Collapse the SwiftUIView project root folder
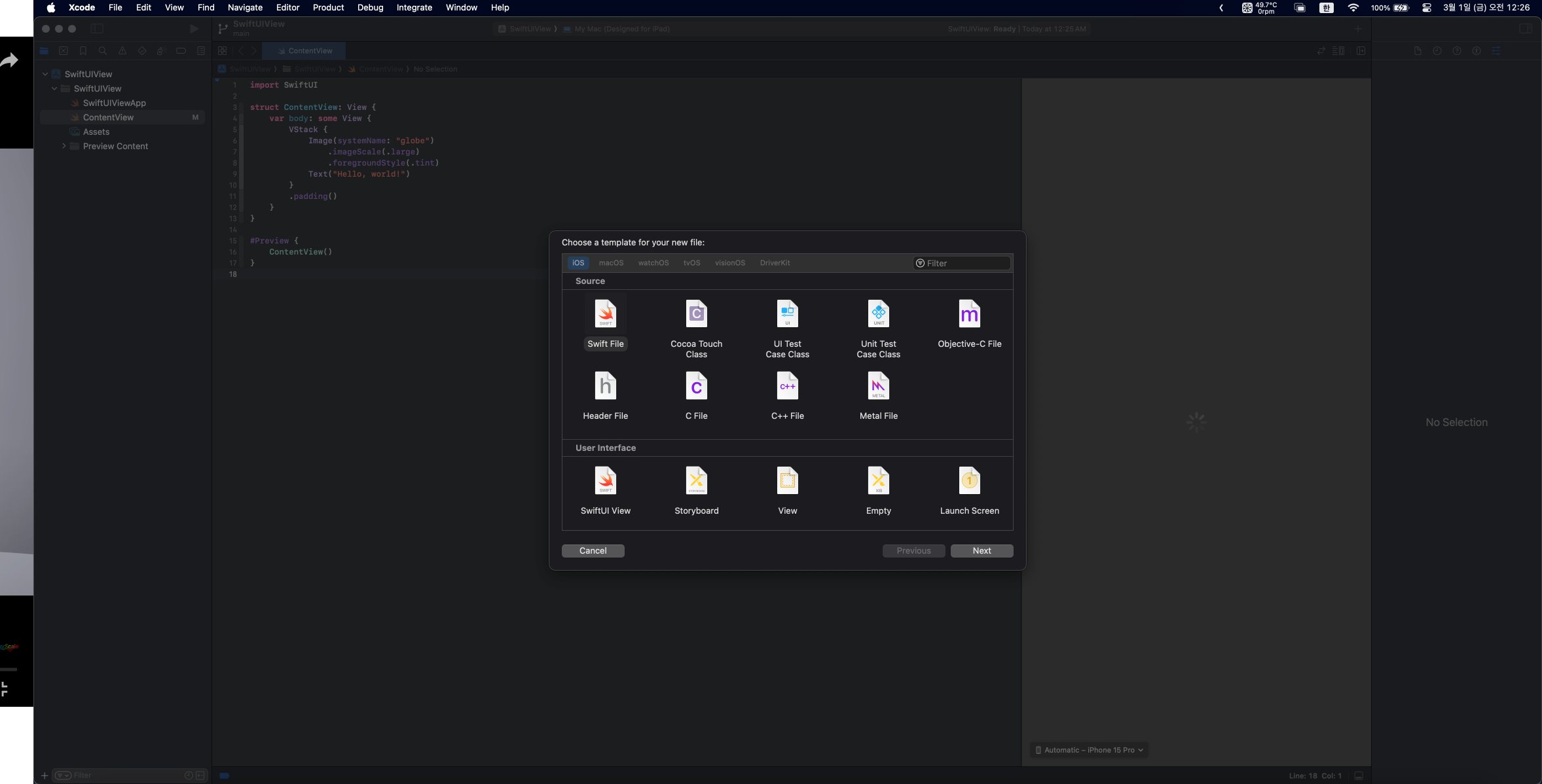1542x784 pixels. [45, 75]
